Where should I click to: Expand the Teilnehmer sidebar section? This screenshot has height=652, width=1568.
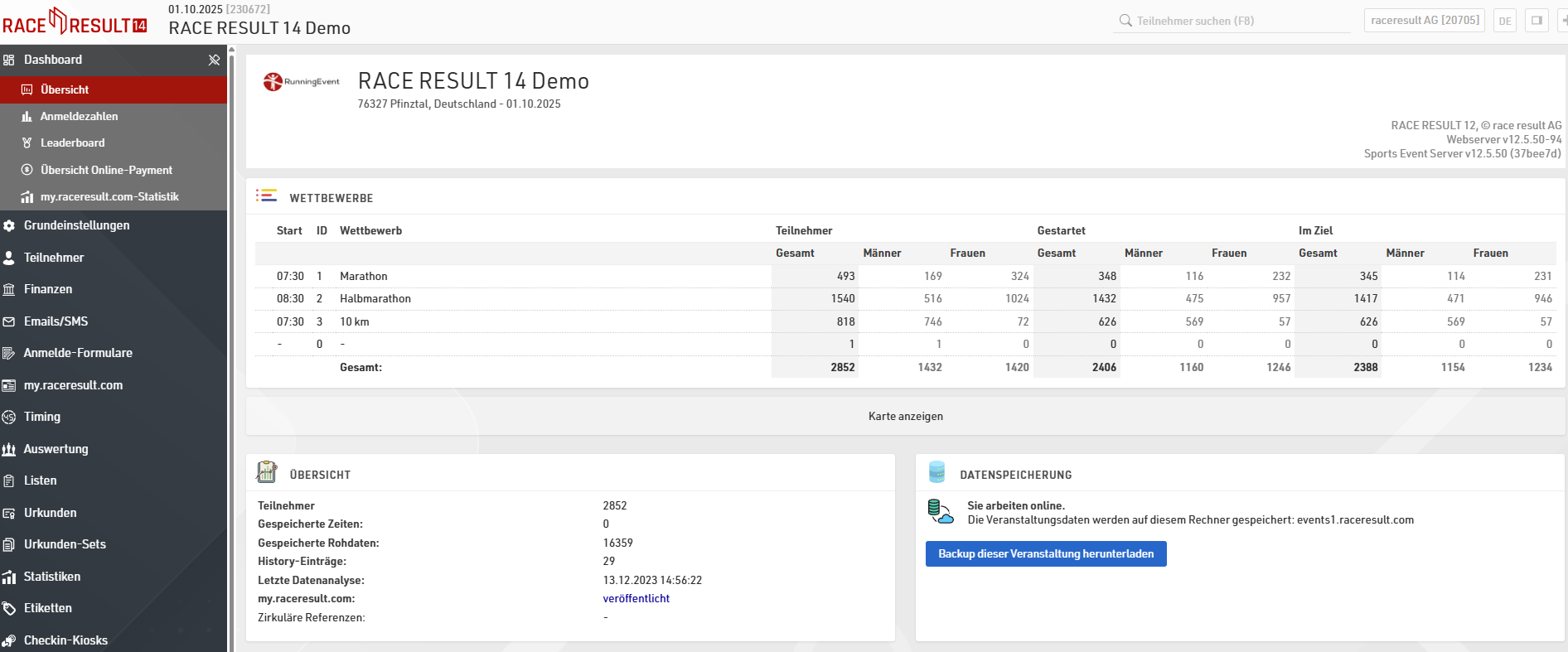click(x=54, y=258)
